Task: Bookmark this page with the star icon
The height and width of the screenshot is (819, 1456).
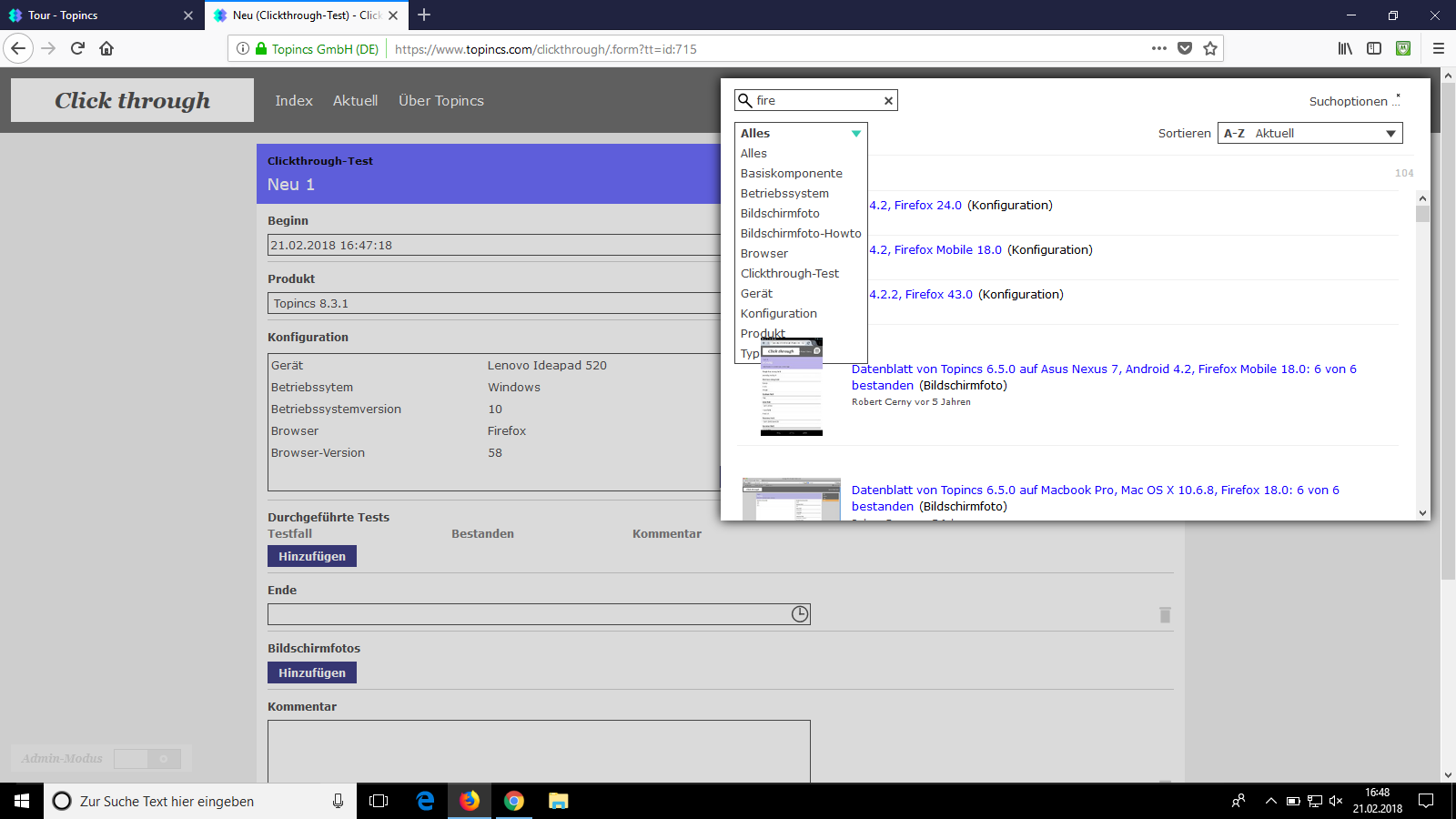Action: (1210, 49)
